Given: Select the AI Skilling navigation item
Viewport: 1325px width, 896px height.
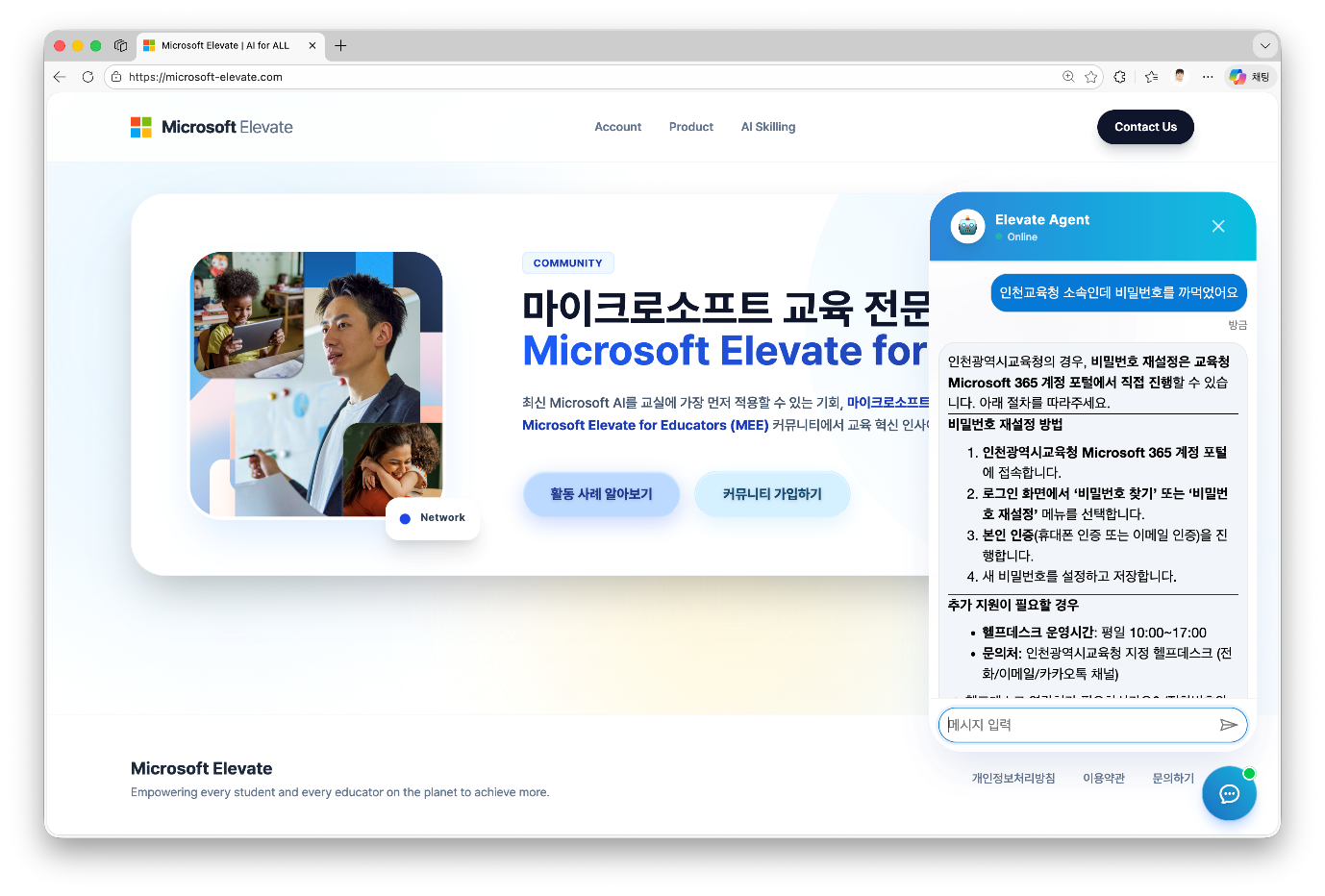Looking at the screenshot, I should tap(767, 126).
